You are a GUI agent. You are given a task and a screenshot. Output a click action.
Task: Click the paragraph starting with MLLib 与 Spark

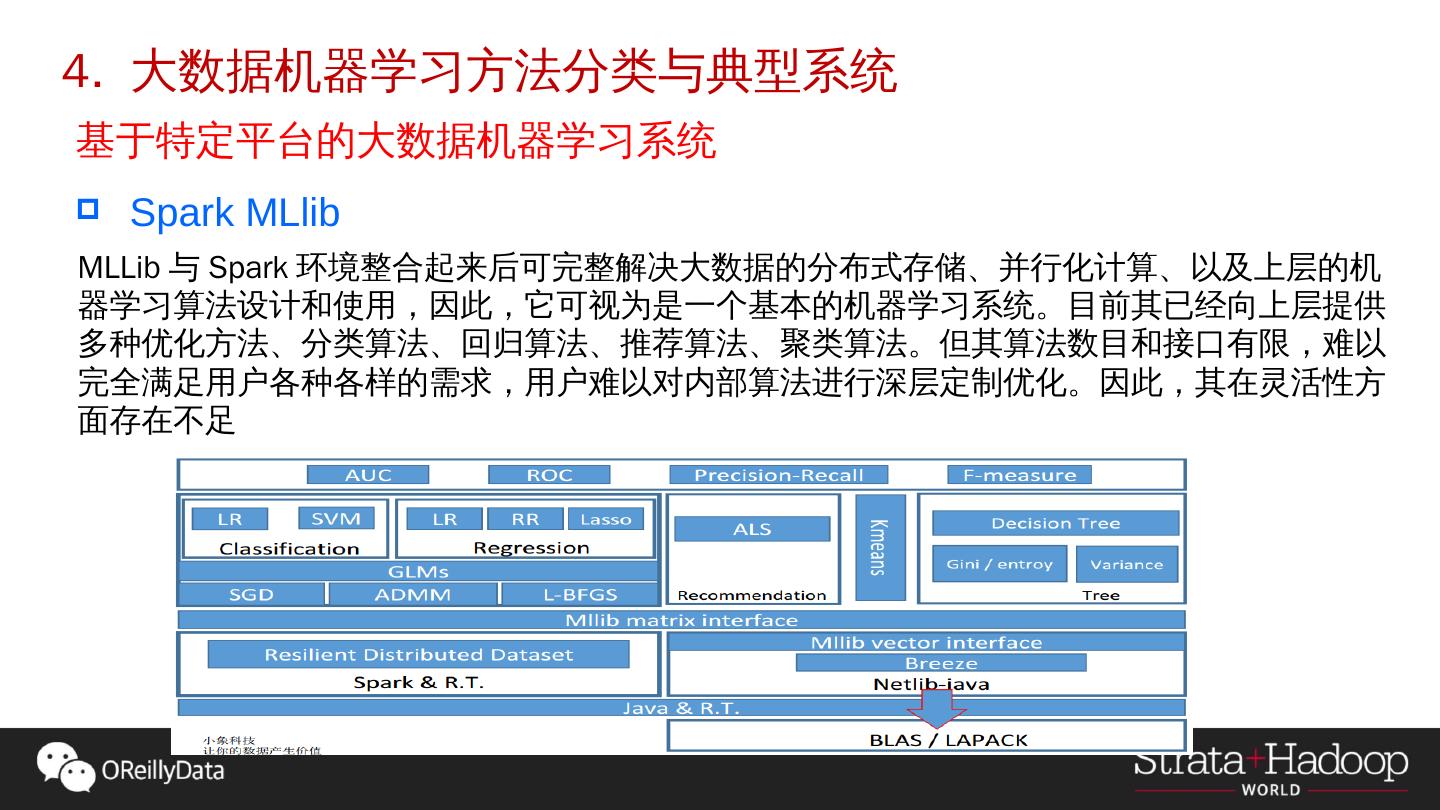[x=732, y=344]
